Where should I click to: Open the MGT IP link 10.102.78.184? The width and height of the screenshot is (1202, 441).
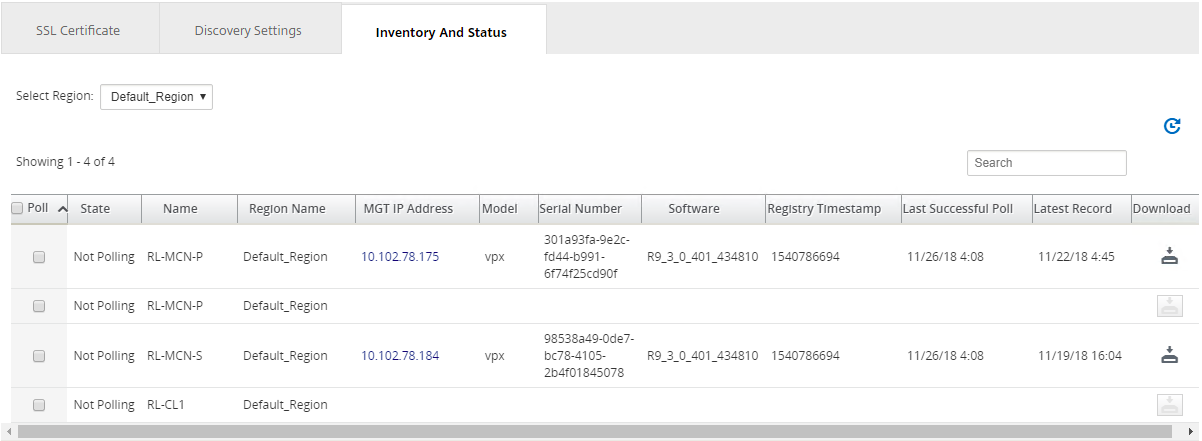point(400,356)
